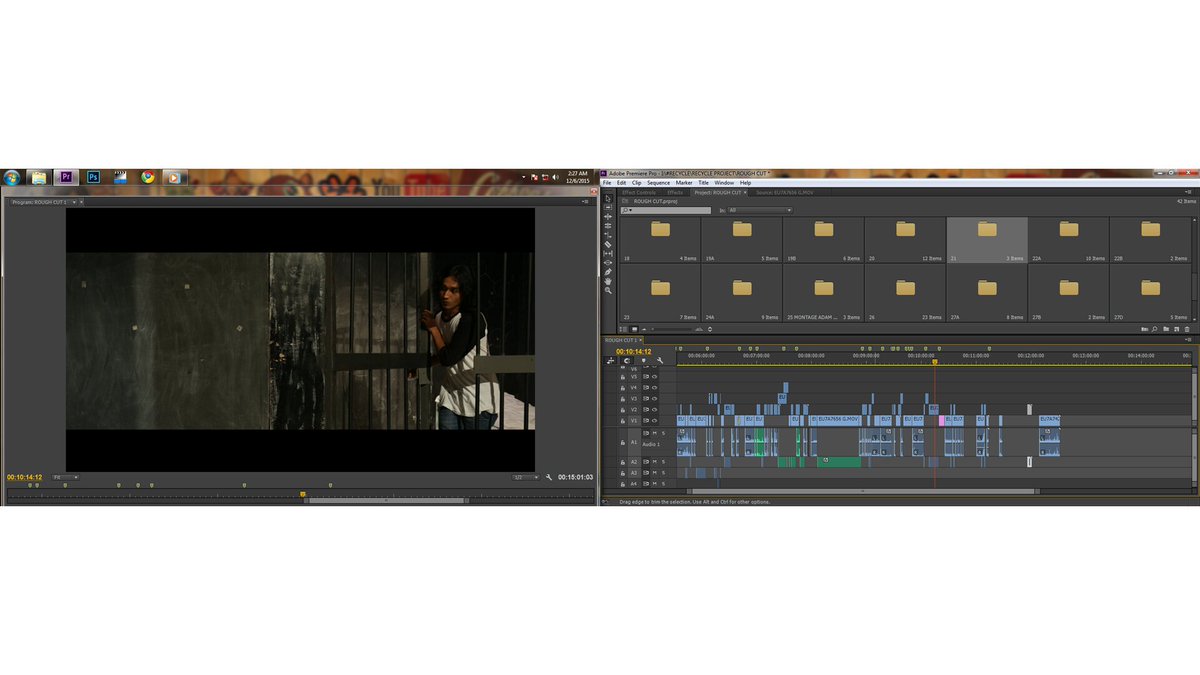Image resolution: width=1200 pixels, height=675 pixels.
Task: Click timeline horizontal zoom scroll bar
Action: (863, 491)
